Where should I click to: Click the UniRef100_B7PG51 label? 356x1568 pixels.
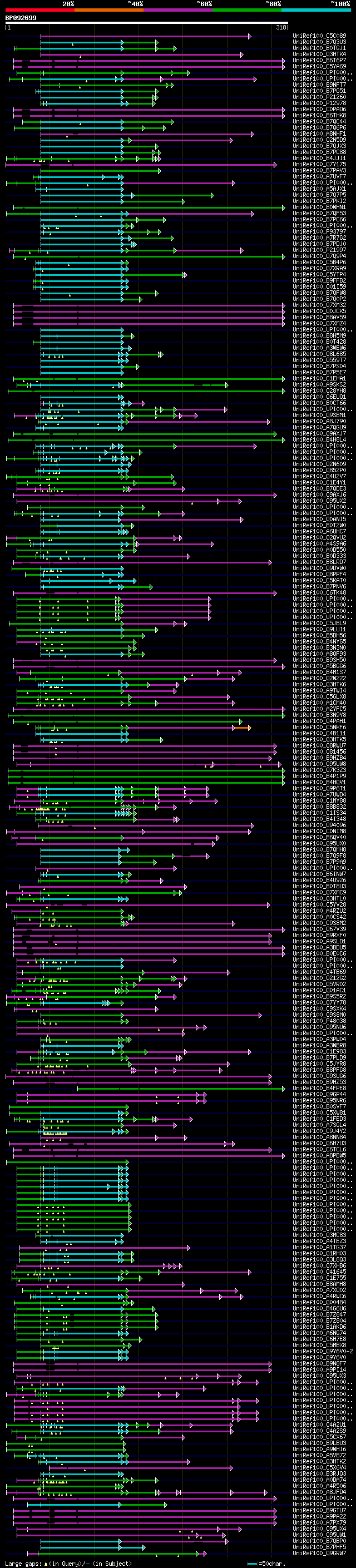(x=319, y=91)
